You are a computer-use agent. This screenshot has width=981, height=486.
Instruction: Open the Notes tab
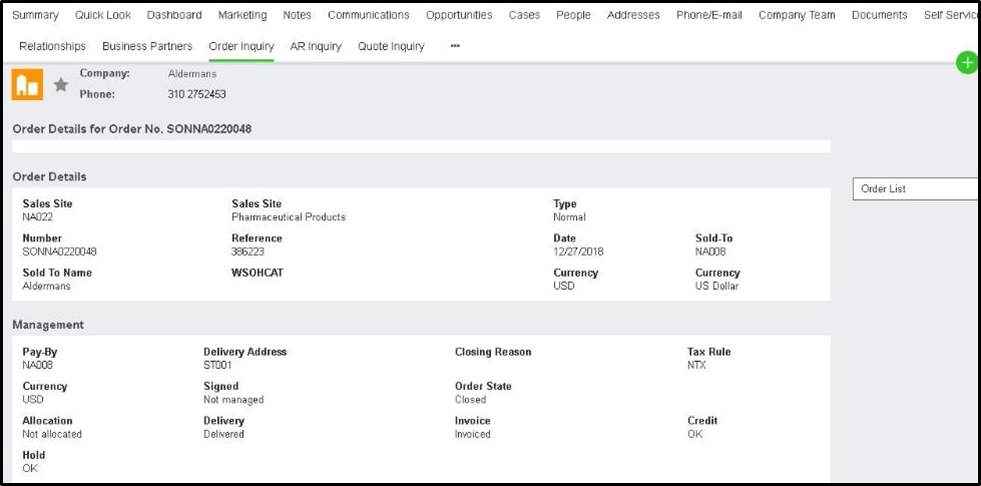pyautogui.click(x=297, y=15)
